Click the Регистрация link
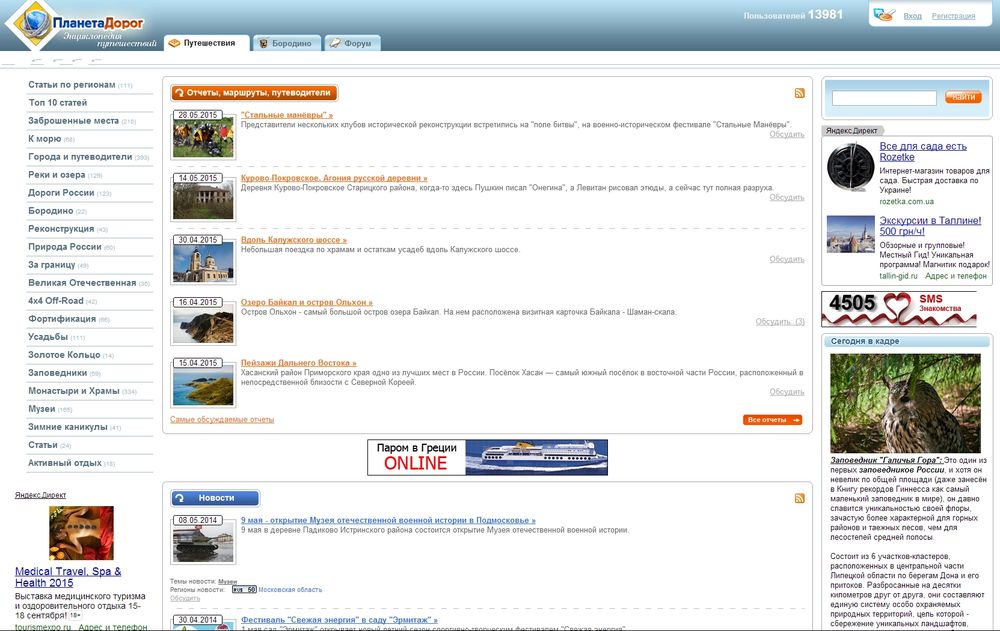This screenshot has width=1000, height=631. [953, 16]
